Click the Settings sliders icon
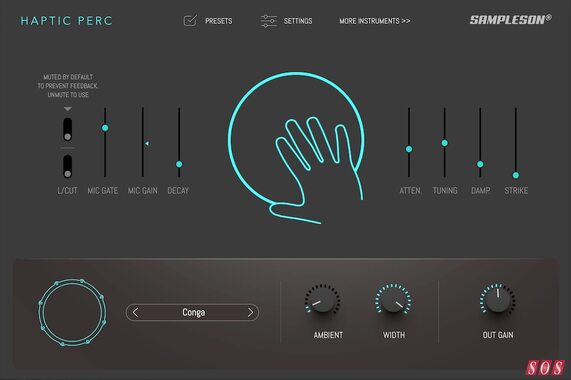 (x=269, y=21)
